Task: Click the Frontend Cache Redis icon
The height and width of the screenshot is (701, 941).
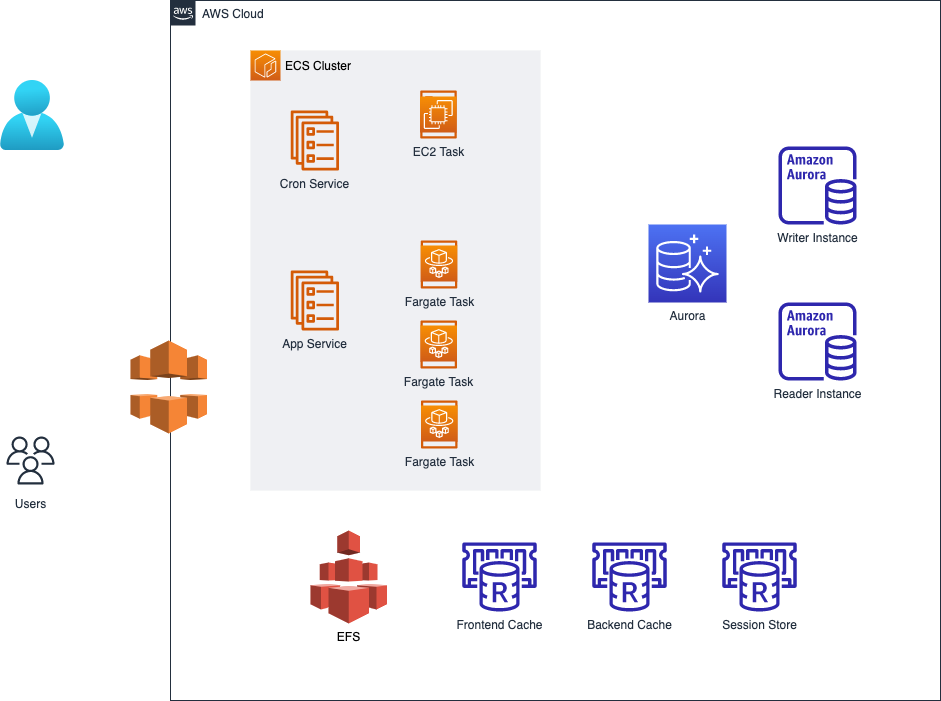Action: (x=499, y=578)
